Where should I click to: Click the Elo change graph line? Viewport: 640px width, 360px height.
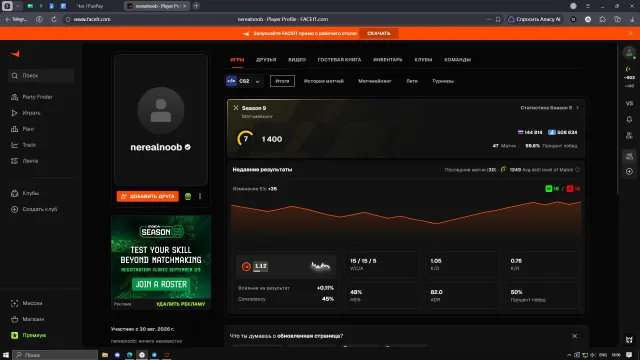(x=406, y=212)
